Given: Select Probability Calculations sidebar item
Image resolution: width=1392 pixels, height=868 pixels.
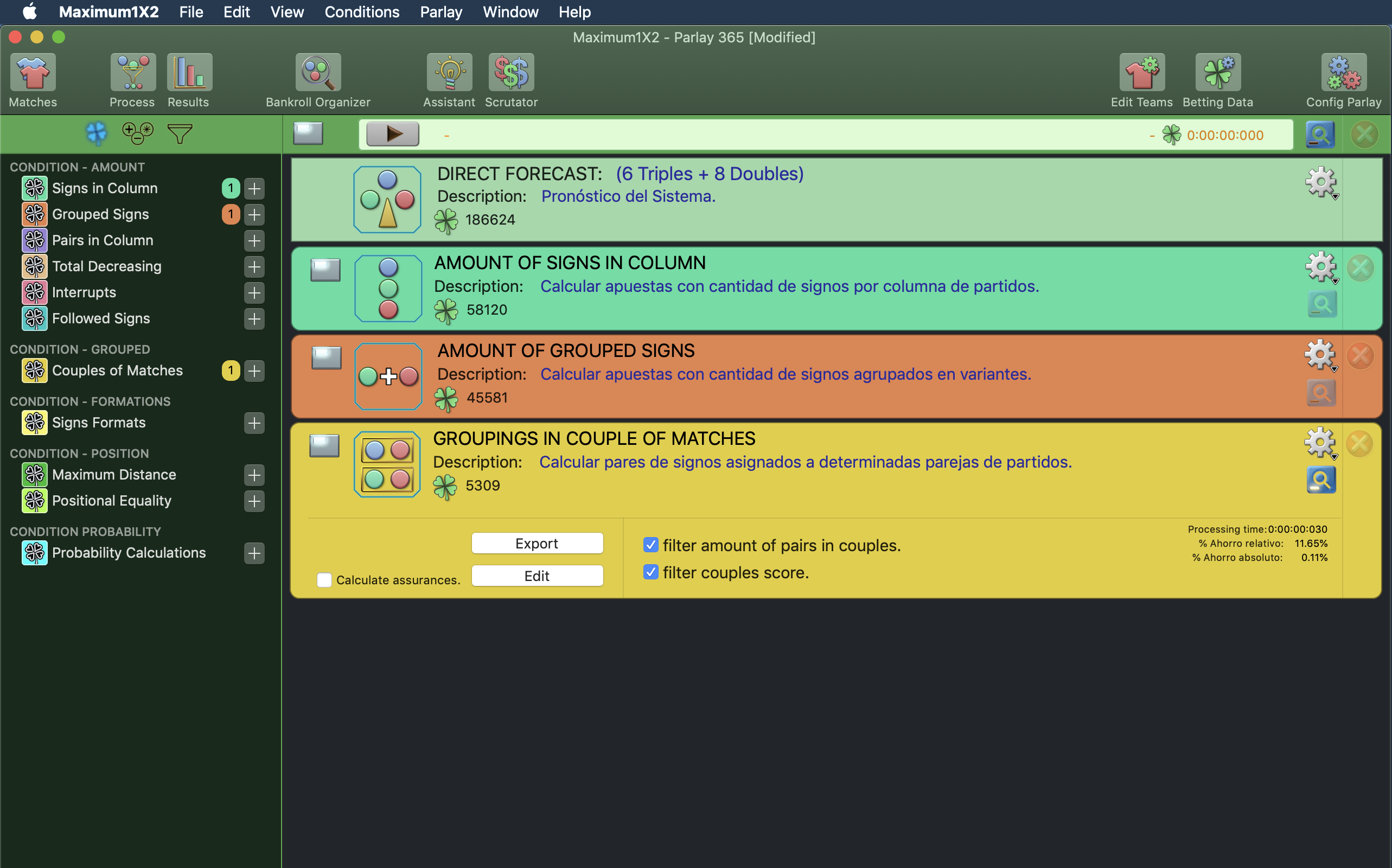Looking at the screenshot, I should [129, 553].
